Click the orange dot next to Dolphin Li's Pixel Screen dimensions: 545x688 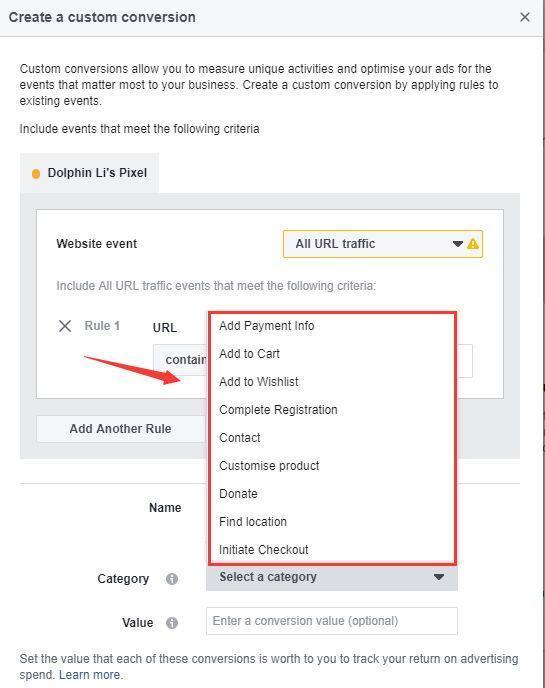(x=36, y=174)
